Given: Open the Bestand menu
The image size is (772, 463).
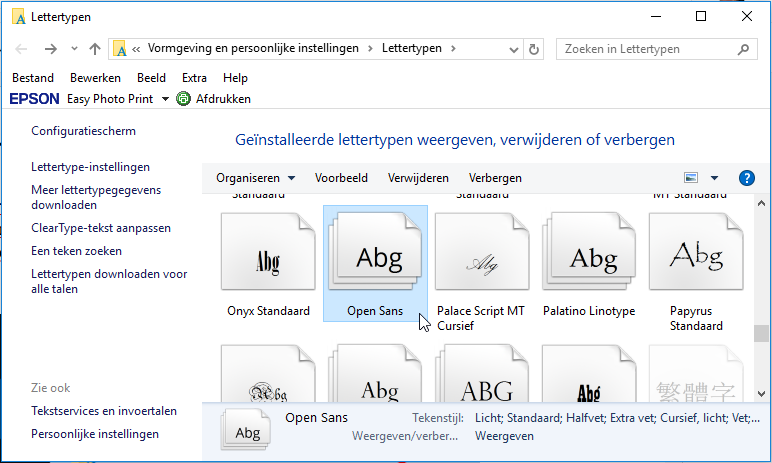Looking at the screenshot, I should click(33, 78).
